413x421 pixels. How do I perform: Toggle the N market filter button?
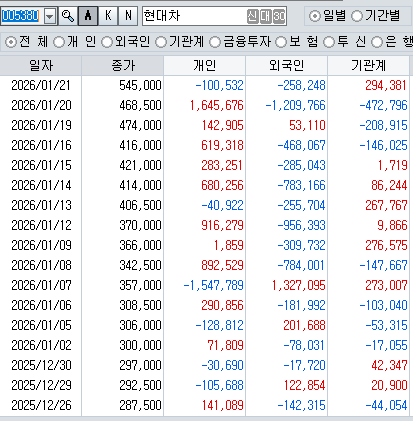(x=128, y=16)
